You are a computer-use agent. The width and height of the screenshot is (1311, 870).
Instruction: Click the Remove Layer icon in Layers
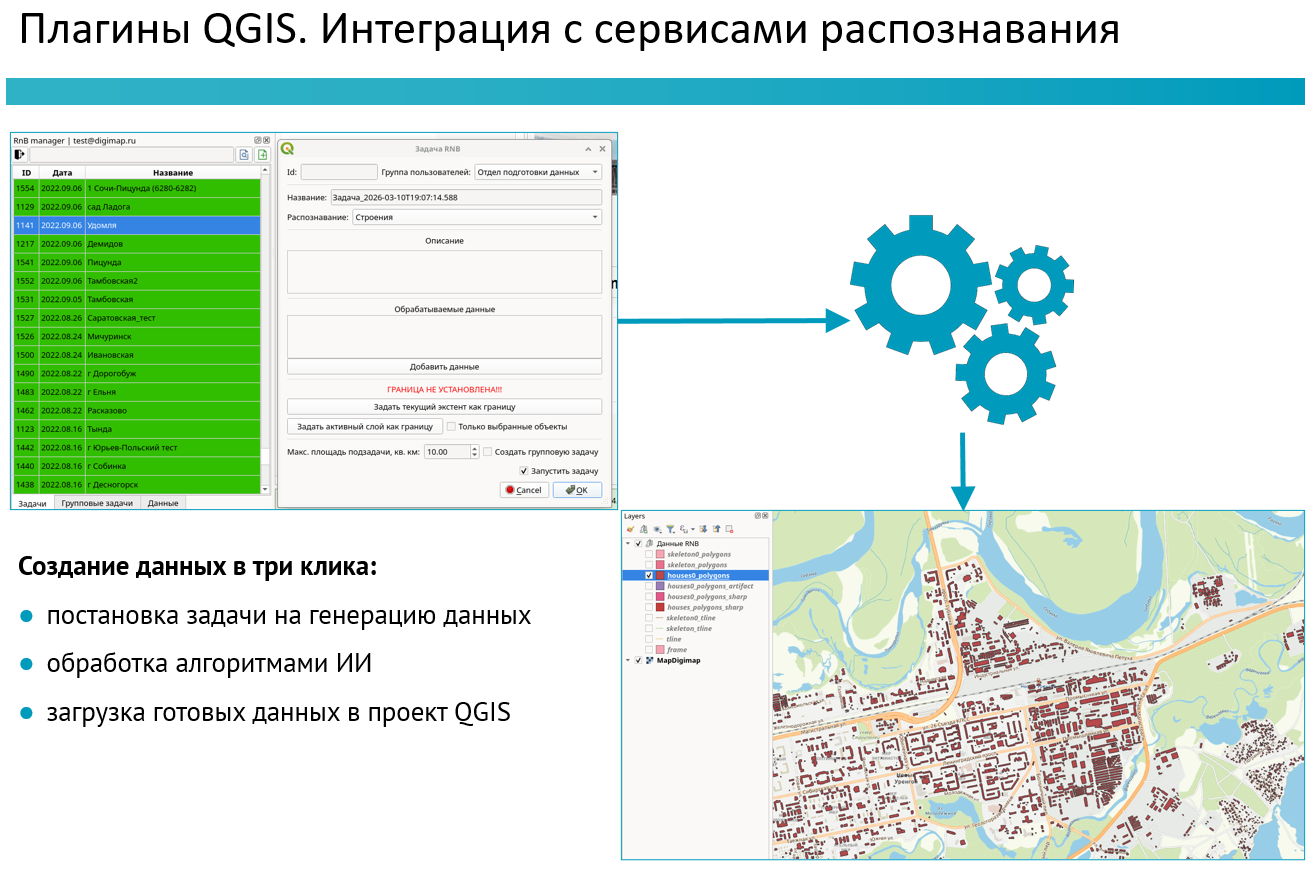pos(729,529)
